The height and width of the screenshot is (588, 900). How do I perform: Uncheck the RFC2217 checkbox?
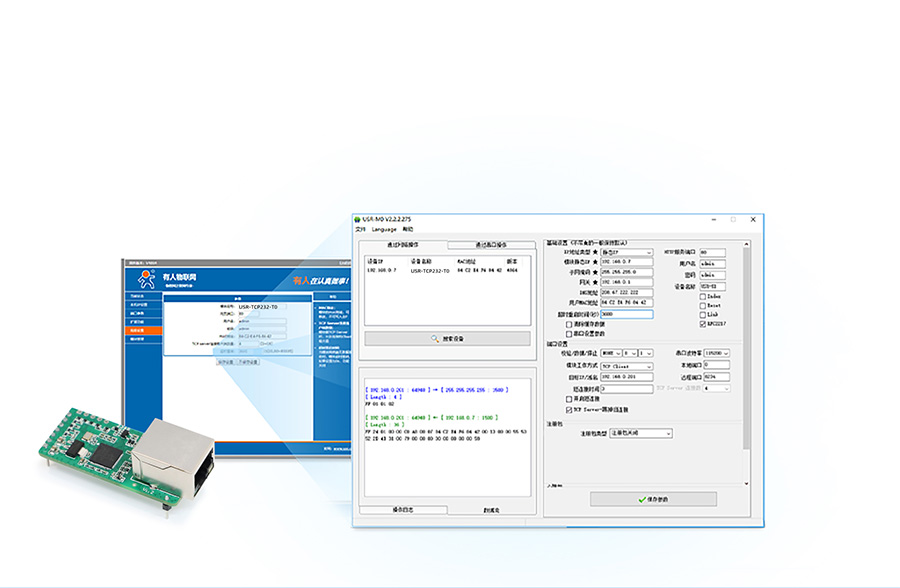[703, 323]
